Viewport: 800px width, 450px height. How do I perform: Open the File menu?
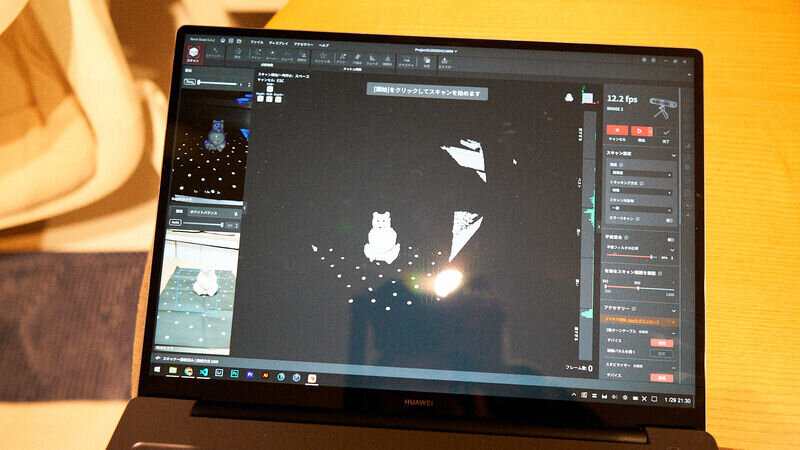coord(257,42)
